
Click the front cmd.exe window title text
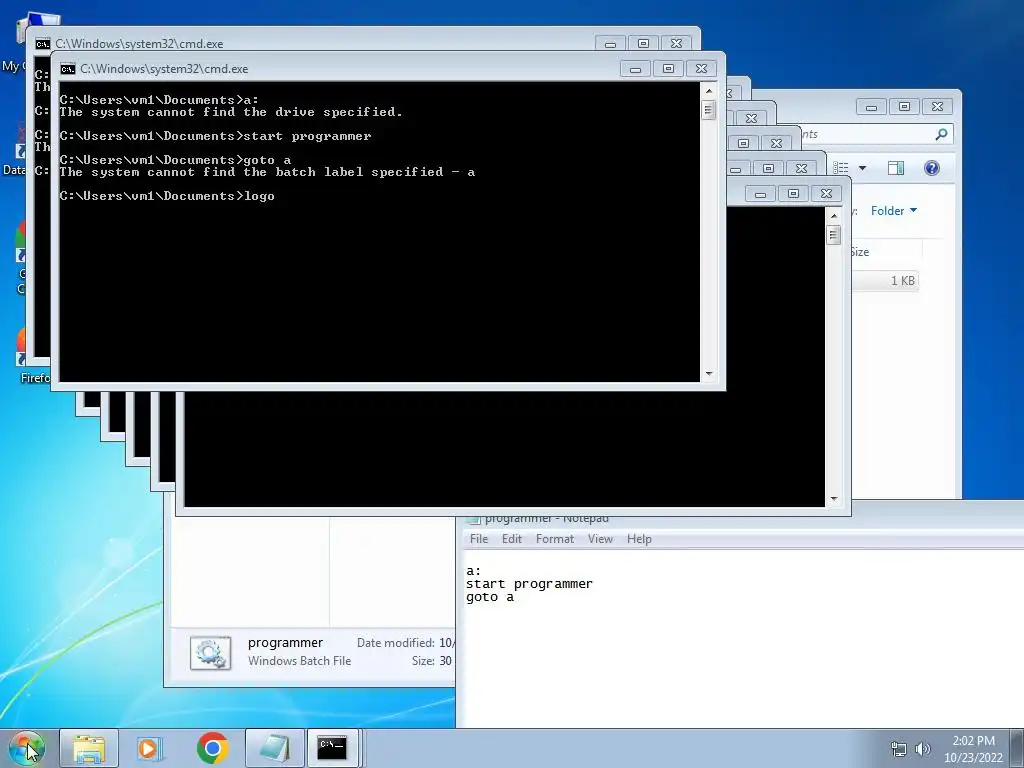pyautogui.click(x=164, y=69)
